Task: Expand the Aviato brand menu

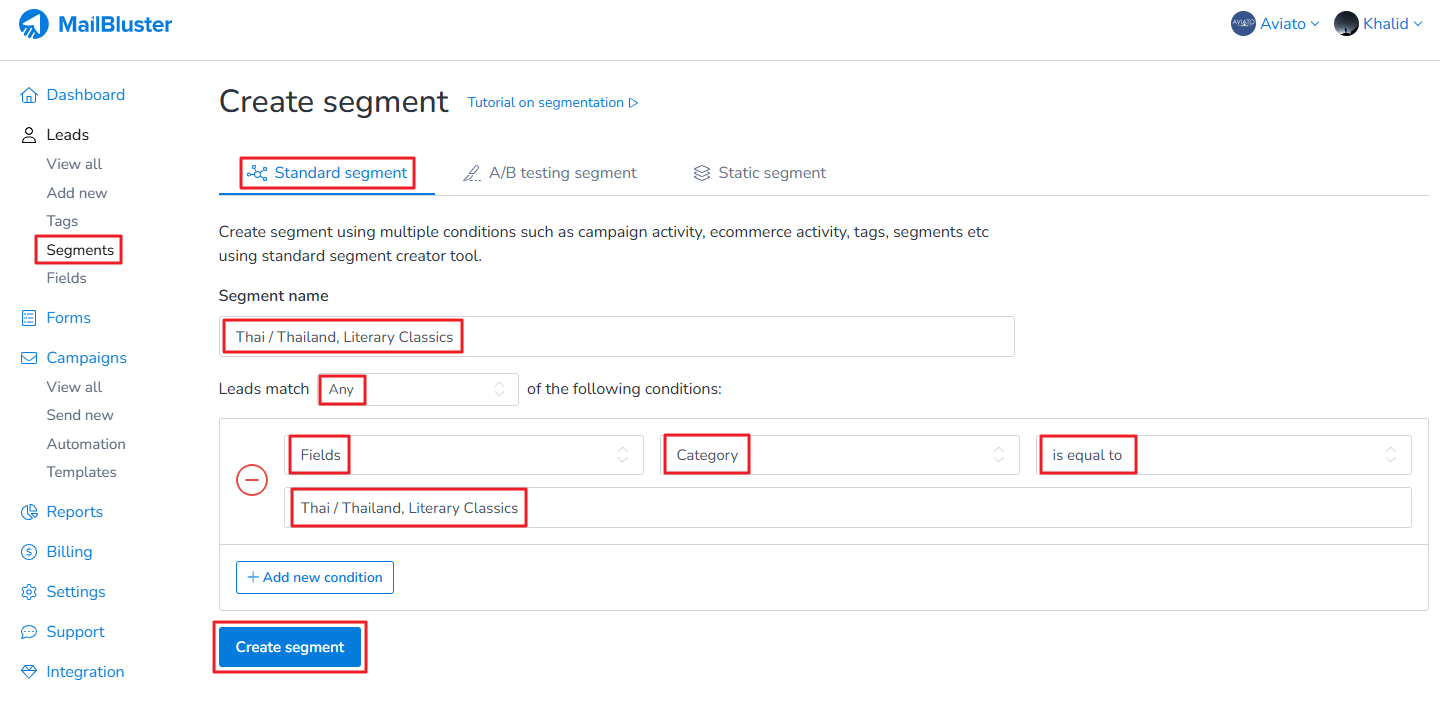Action: point(1275,24)
